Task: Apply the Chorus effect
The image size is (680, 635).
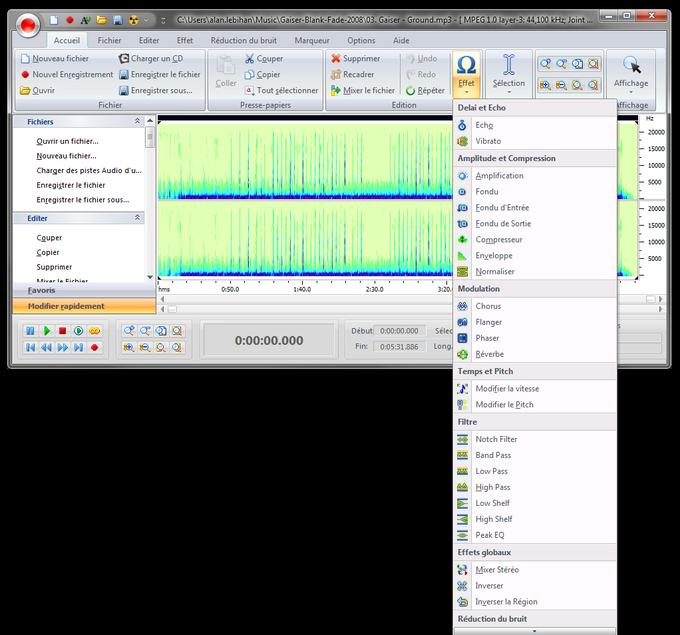Action: click(535, 306)
